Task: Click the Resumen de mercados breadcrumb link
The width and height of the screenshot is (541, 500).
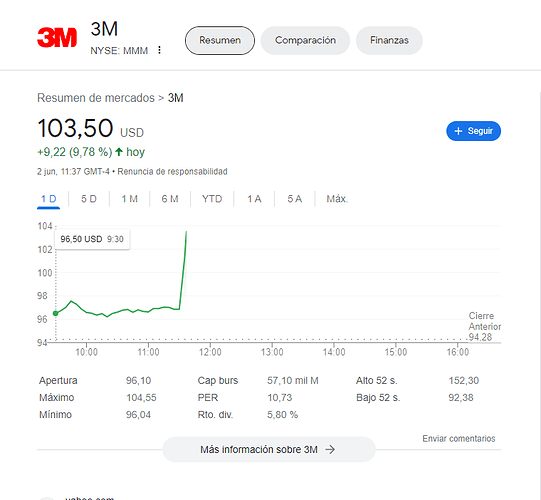Action: pyautogui.click(x=96, y=98)
